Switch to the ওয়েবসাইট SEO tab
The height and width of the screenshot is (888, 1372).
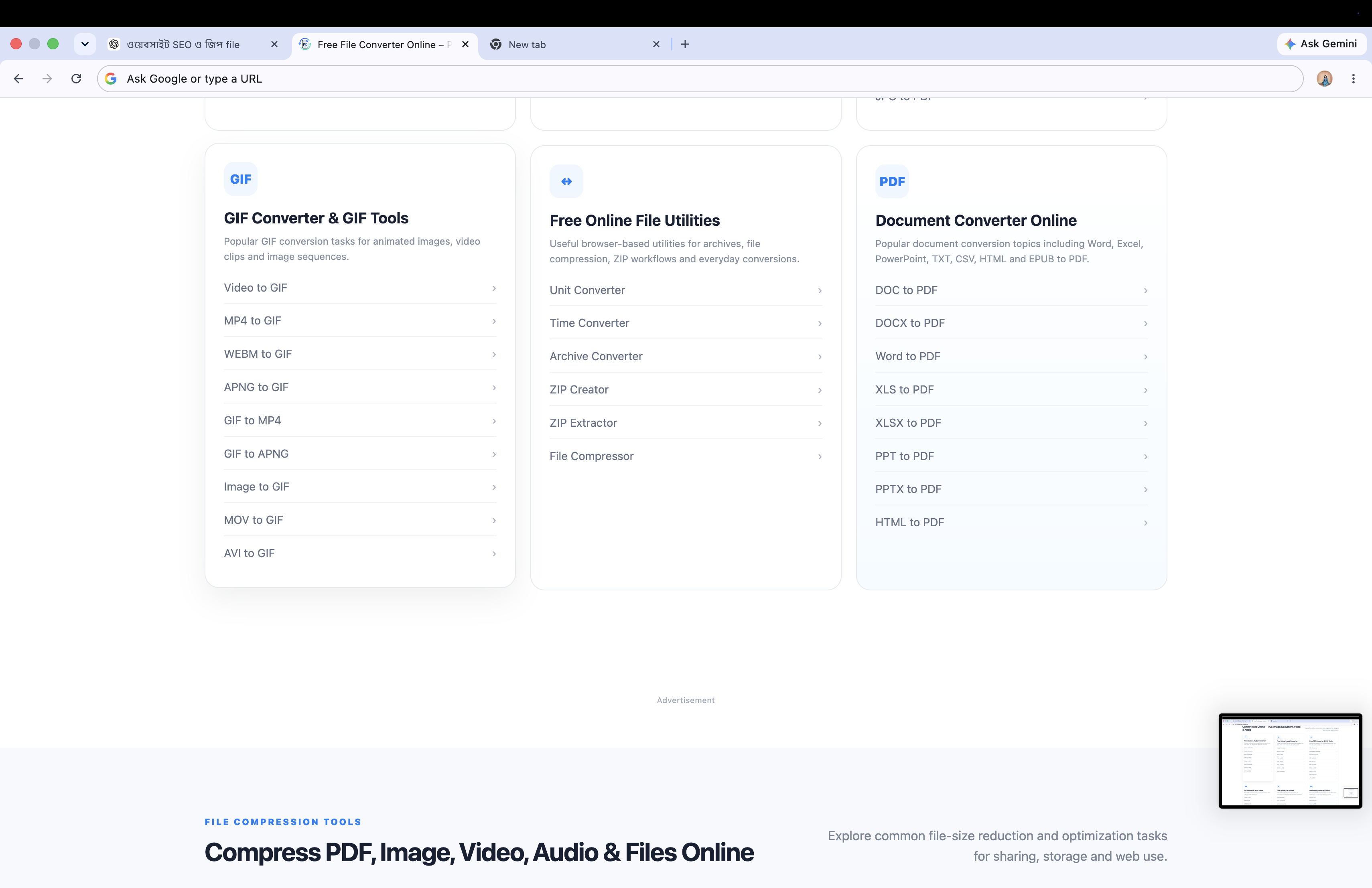193,45
